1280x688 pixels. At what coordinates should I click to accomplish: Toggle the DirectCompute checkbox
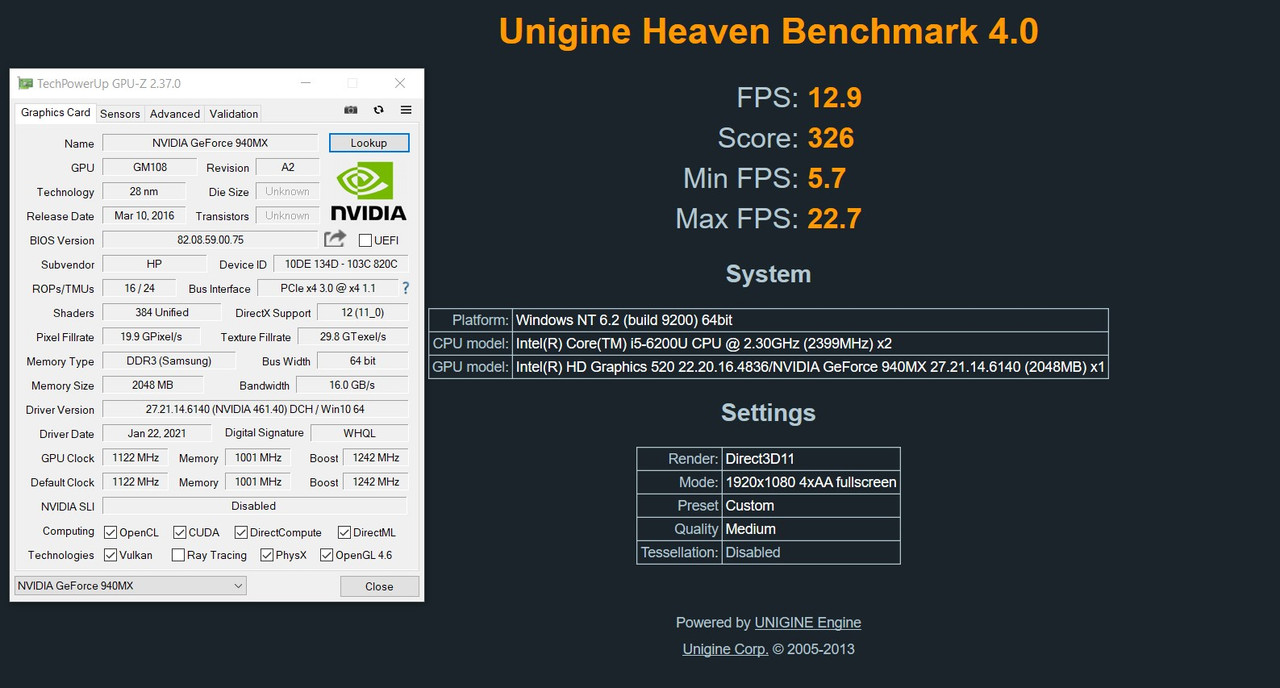pyautogui.click(x=241, y=532)
